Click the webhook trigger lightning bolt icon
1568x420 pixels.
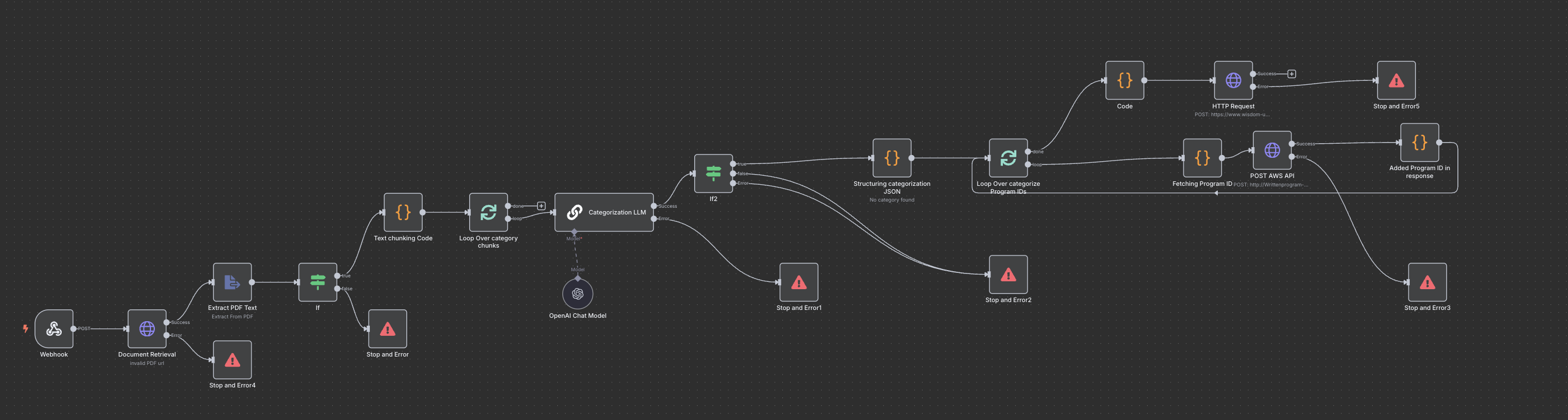(26, 328)
